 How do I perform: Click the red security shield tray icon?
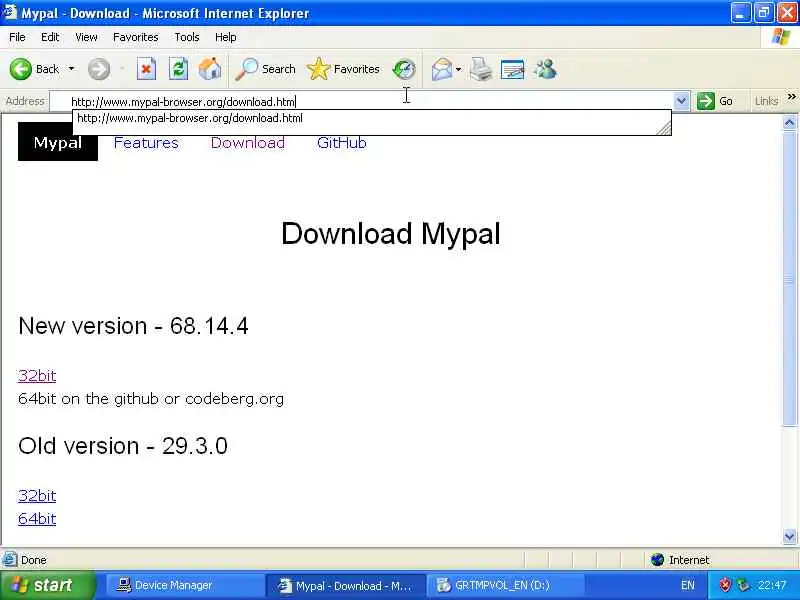(724, 585)
